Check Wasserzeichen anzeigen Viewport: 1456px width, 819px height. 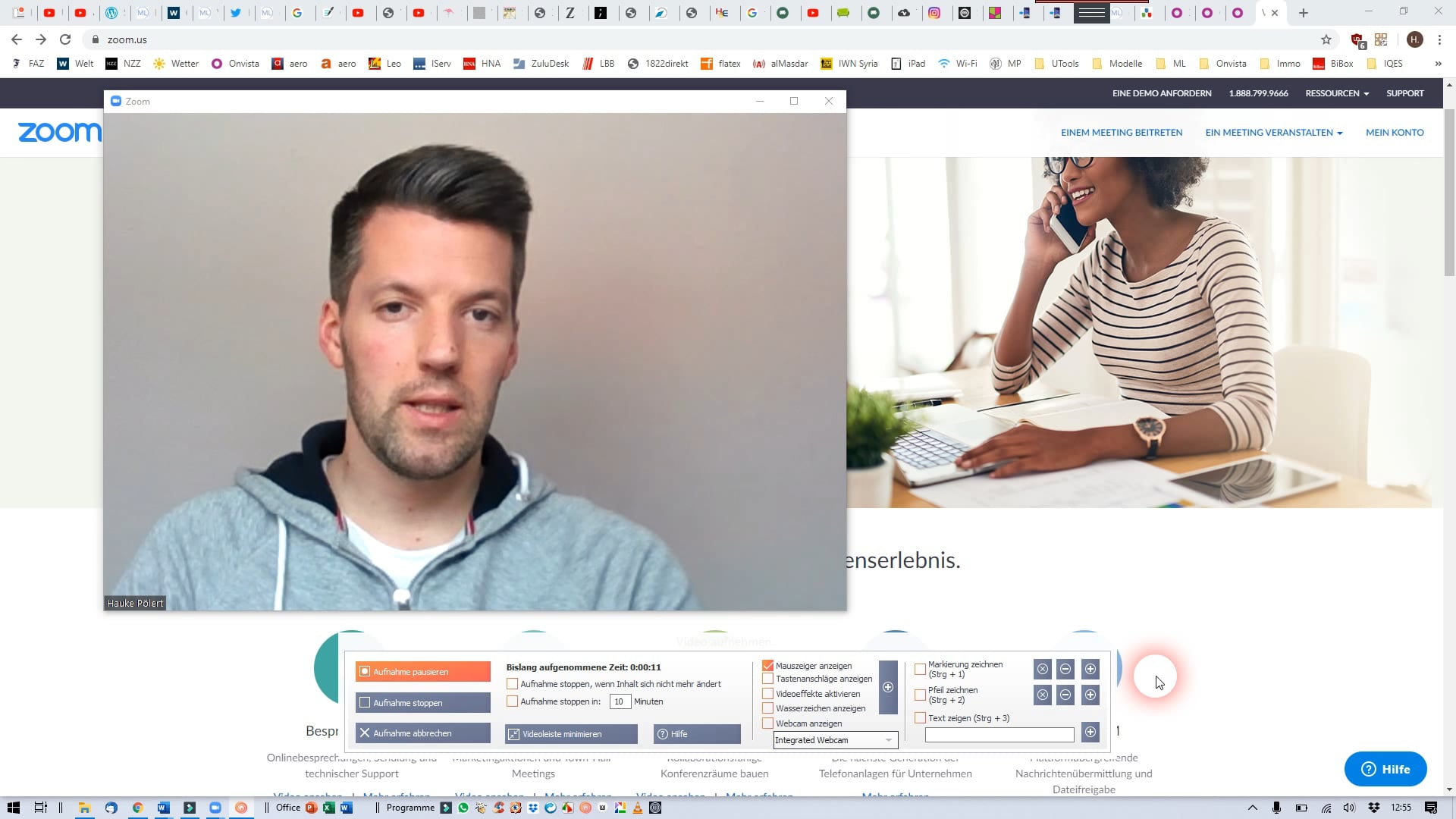767,708
